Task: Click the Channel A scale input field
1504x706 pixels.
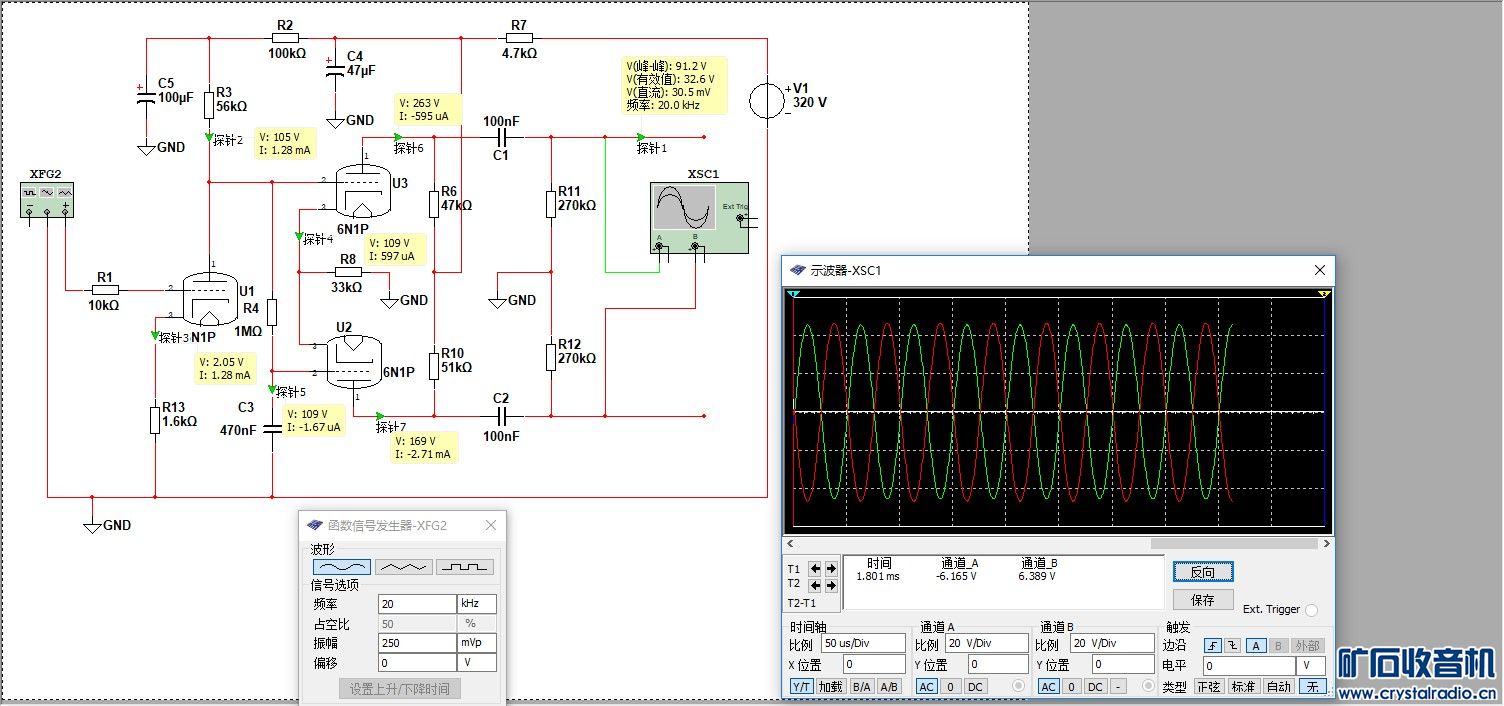Action: (x=986, y=644)
